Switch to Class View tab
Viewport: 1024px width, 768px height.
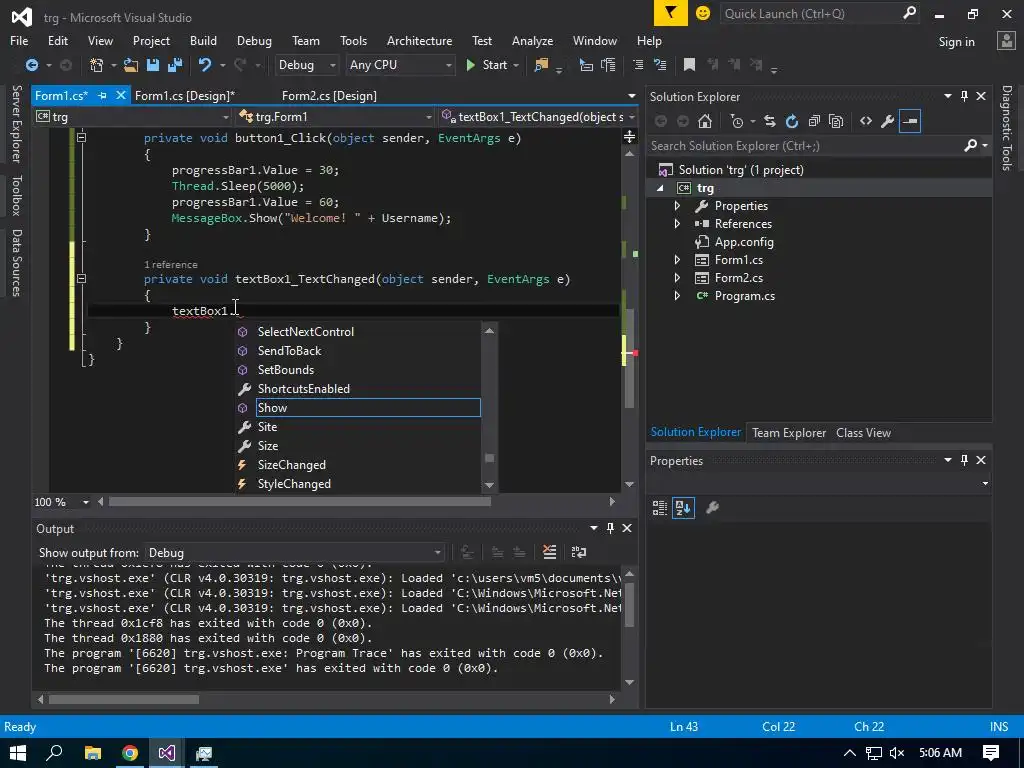pos(863,433)
